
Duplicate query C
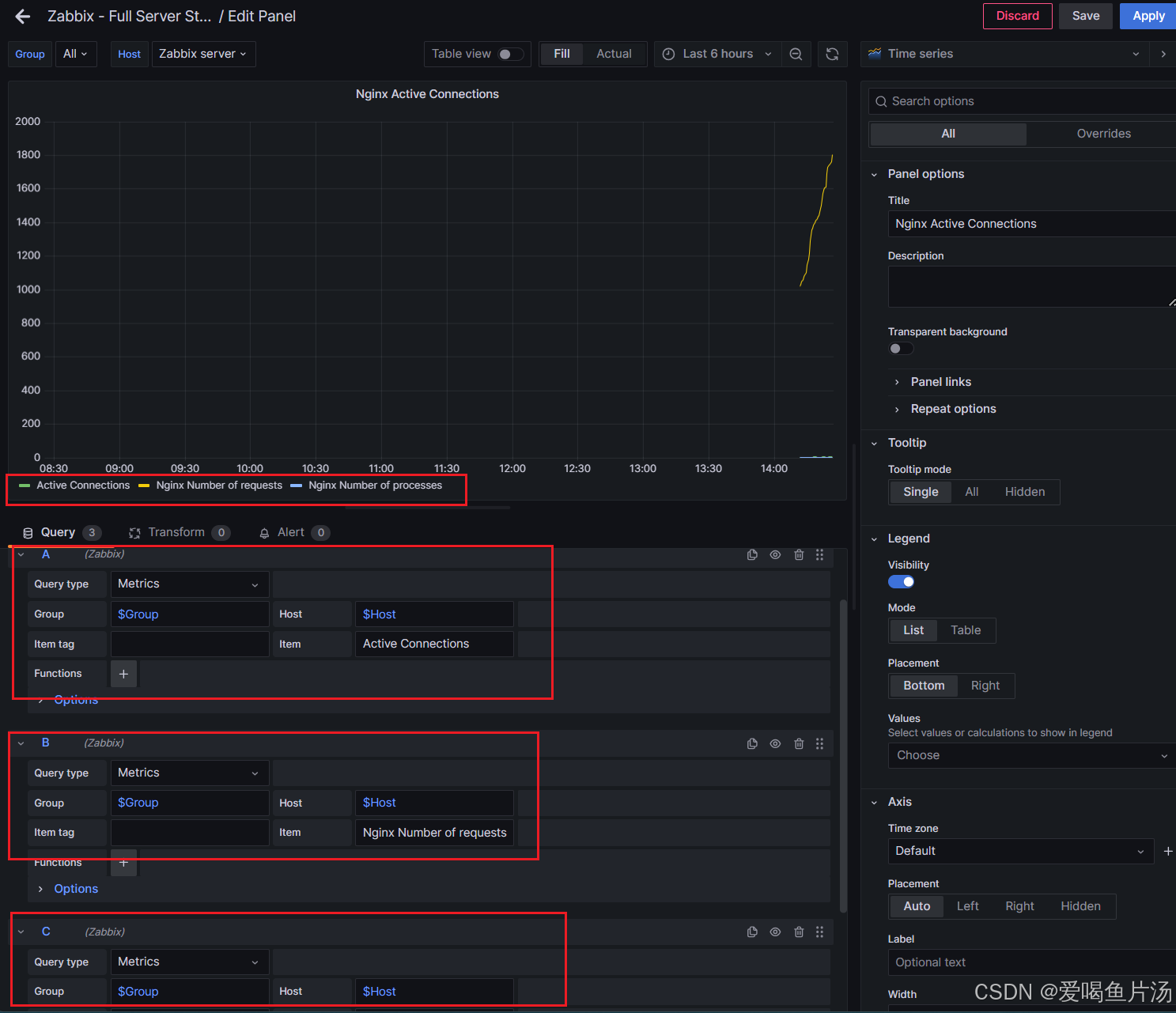click(752, 932)
